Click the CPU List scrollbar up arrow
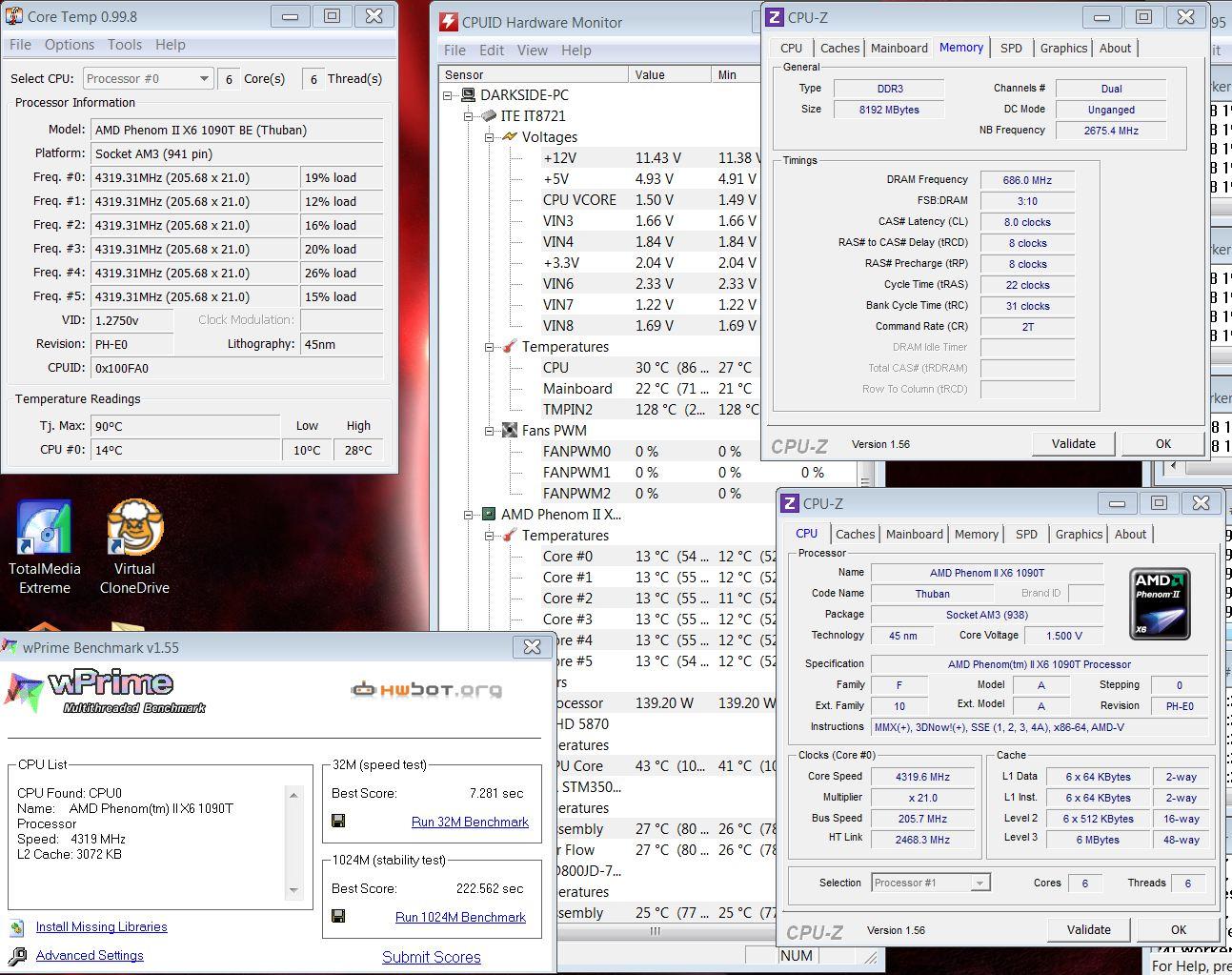 (293, 794)
